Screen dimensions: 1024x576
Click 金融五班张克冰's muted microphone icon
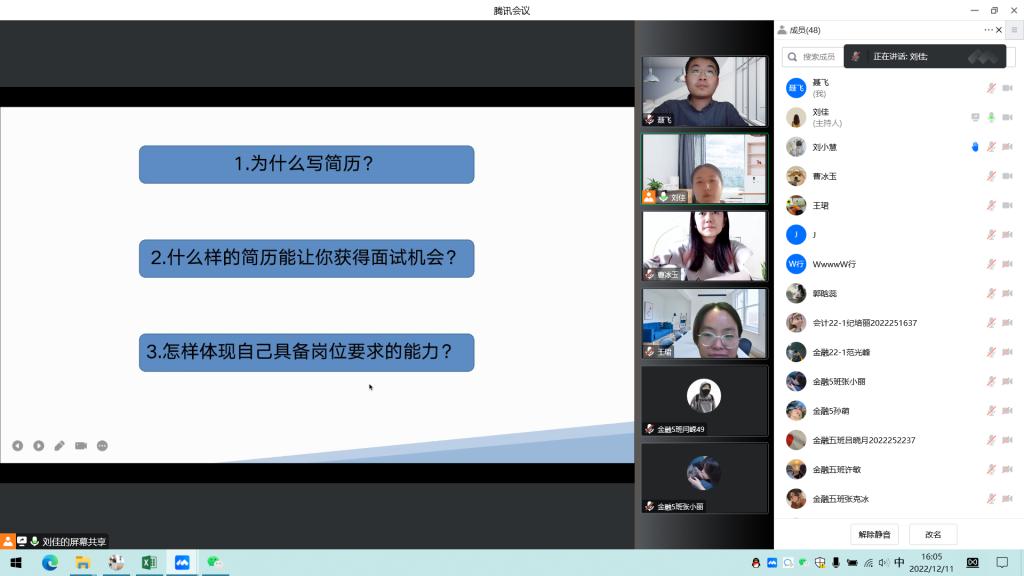[x=991, y=499]
